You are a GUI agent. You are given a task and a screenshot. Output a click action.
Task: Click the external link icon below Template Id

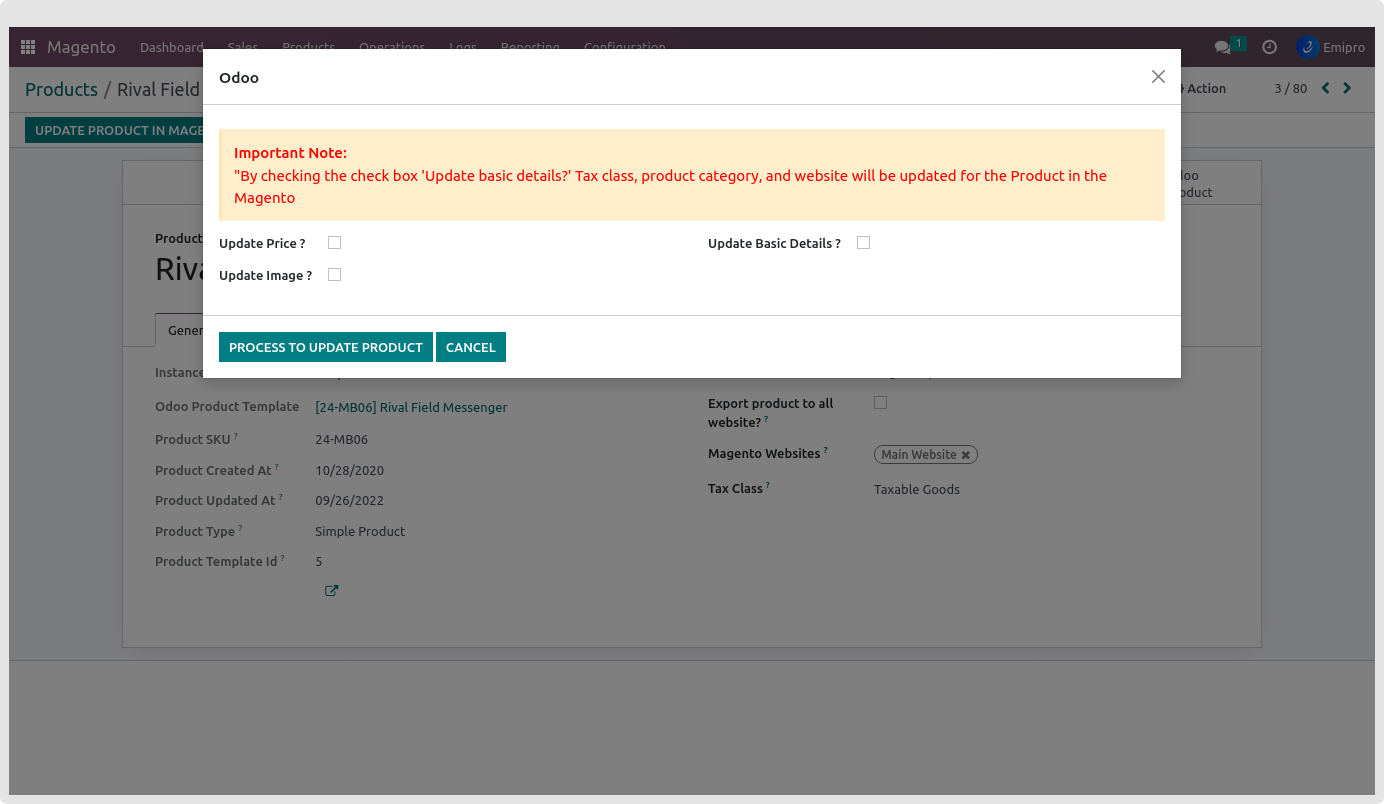tap(331, 591)
